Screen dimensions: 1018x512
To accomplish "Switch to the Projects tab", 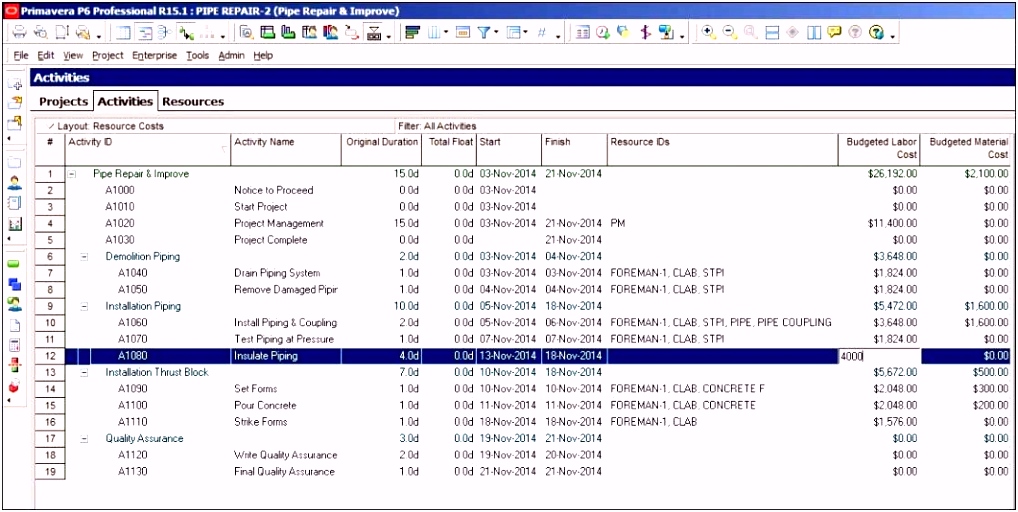I will coord(64,102).
